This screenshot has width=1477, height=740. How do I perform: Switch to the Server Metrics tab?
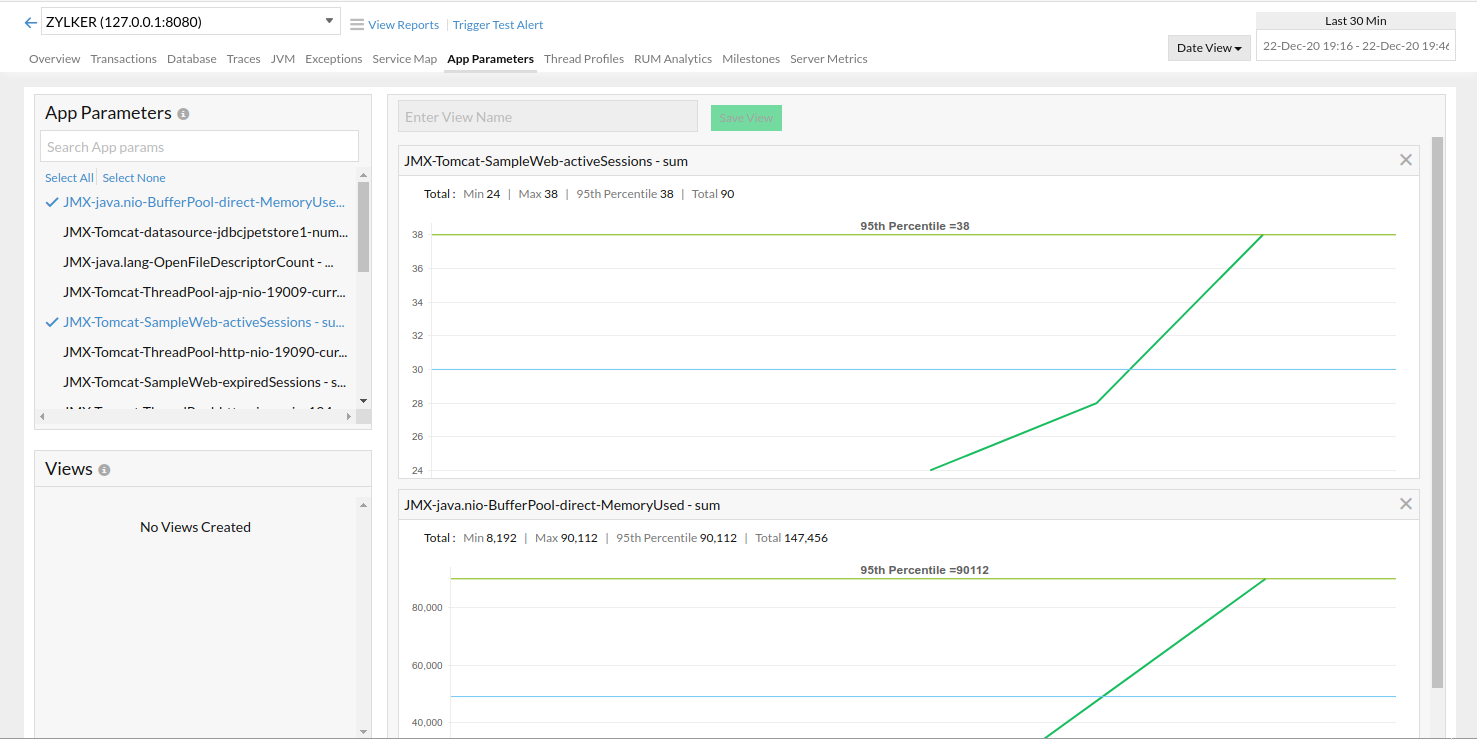(828, 59)
